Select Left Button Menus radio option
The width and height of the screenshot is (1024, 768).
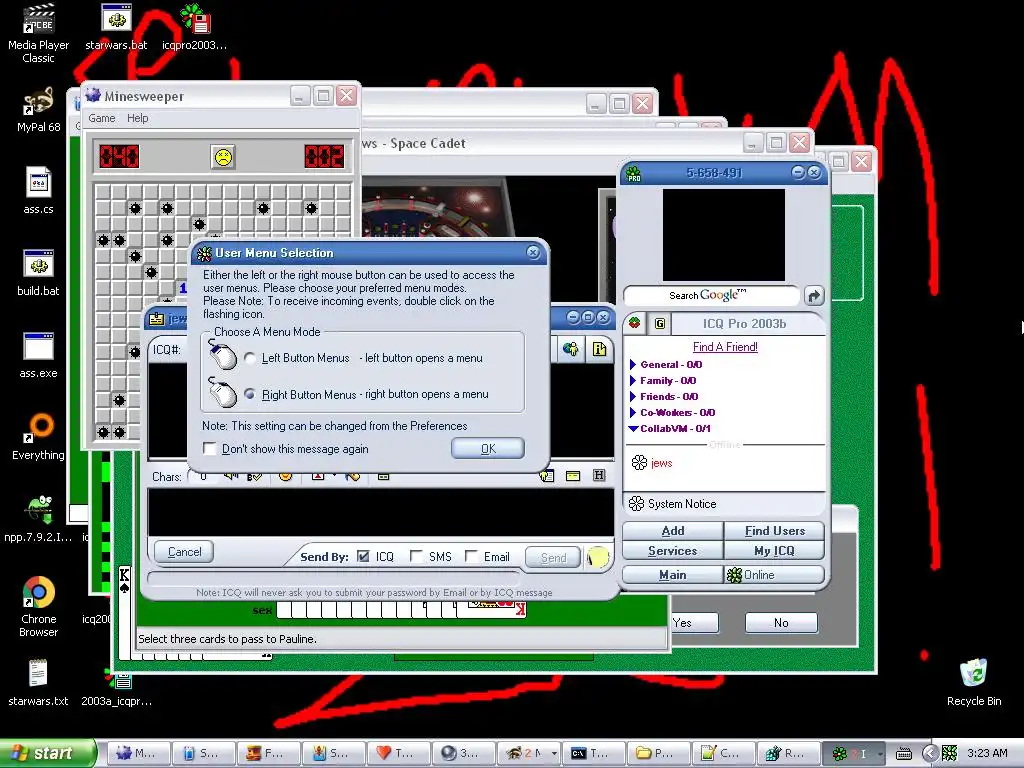click(250, 358)
